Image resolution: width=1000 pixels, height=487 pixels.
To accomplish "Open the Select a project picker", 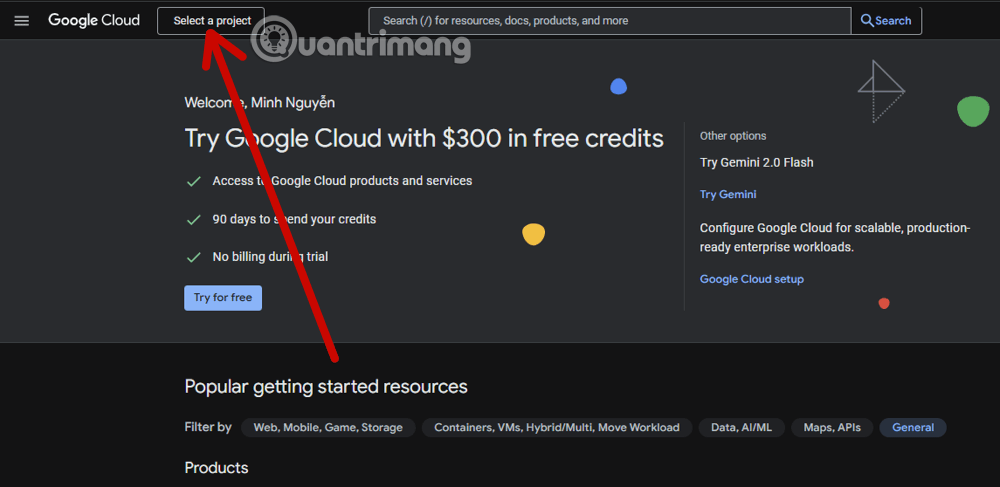I will [x=211, y=20].
